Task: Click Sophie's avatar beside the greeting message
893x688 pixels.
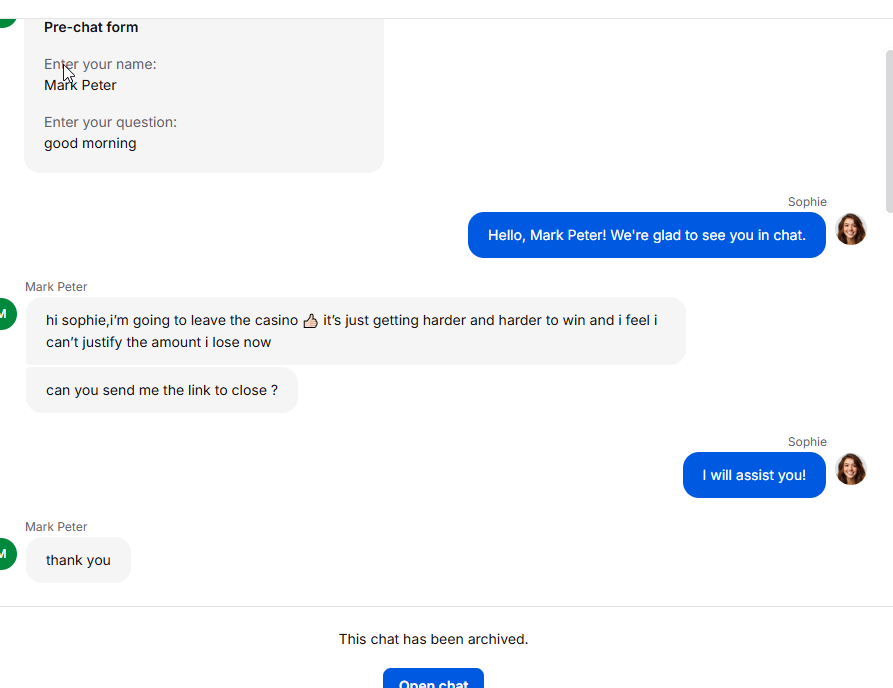Action: [x=850, y=229]
